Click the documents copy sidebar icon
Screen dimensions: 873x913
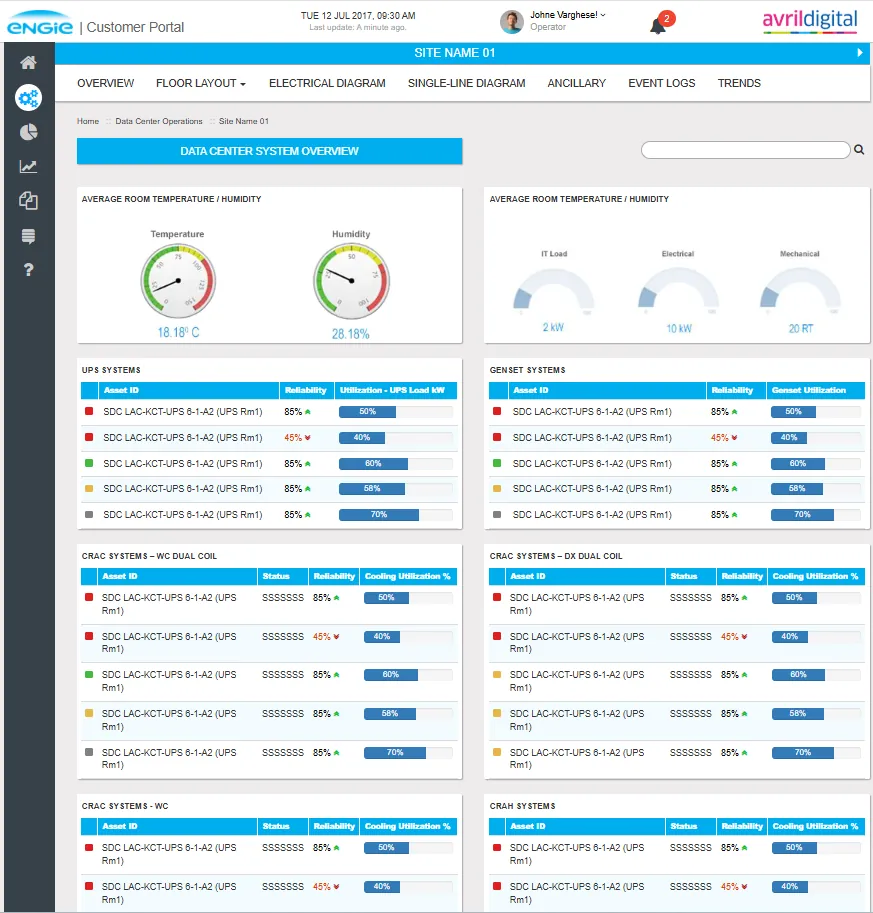point(28,201)
